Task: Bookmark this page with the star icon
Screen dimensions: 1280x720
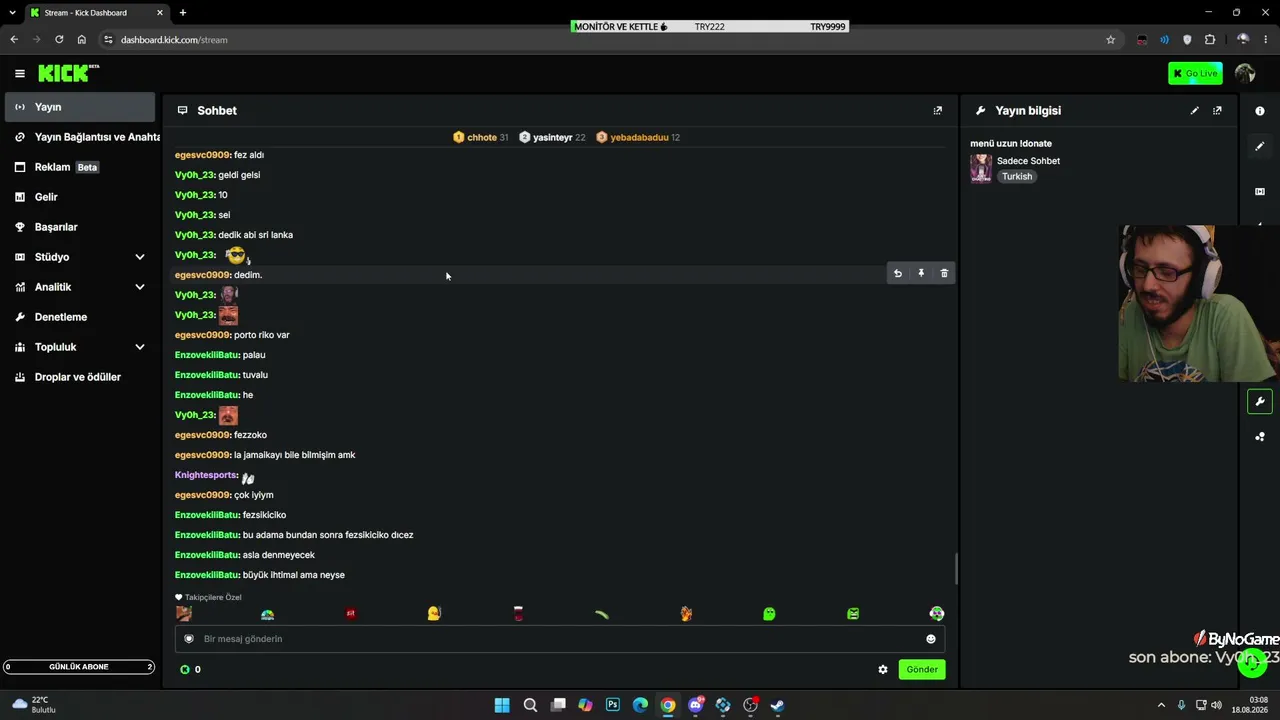Action: (1110, 40)
